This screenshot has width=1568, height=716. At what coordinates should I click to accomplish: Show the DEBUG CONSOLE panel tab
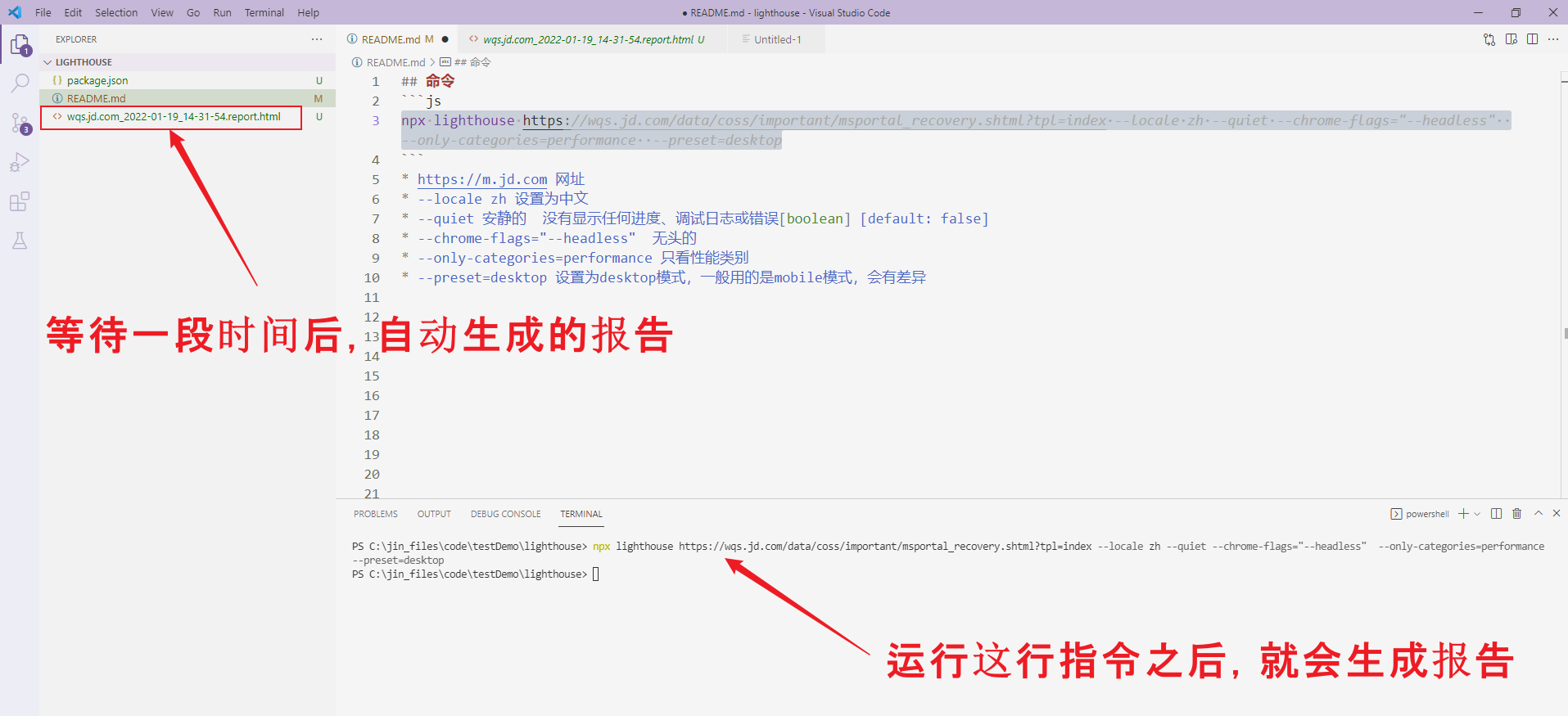[505, 514]
